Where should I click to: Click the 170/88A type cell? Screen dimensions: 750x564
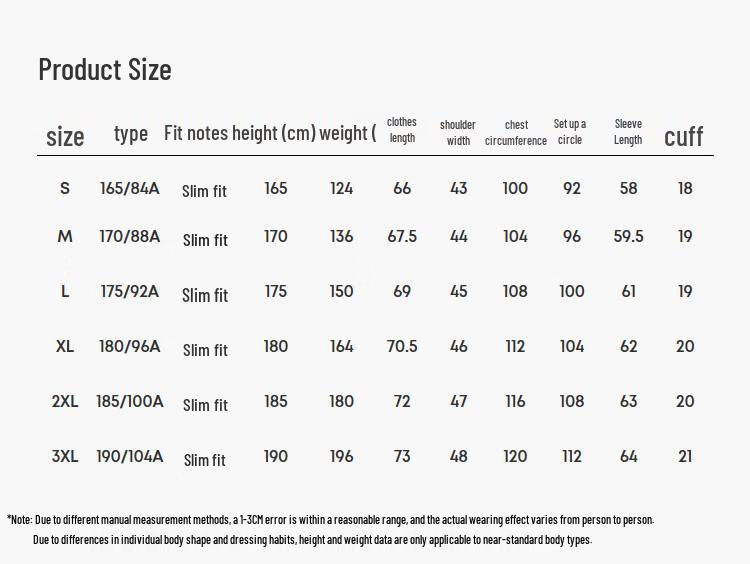(x=130, y=237)
